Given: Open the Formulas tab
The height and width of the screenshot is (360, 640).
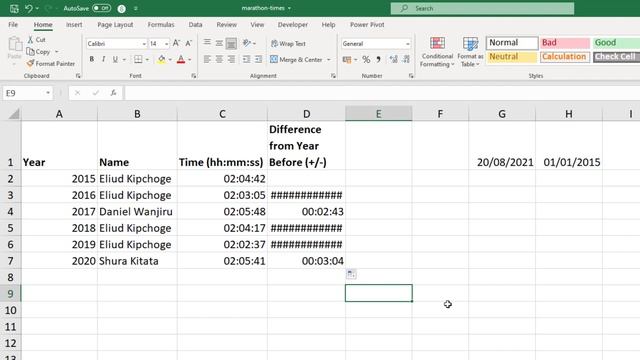Looking at the screenshot, I should point(161,24).
